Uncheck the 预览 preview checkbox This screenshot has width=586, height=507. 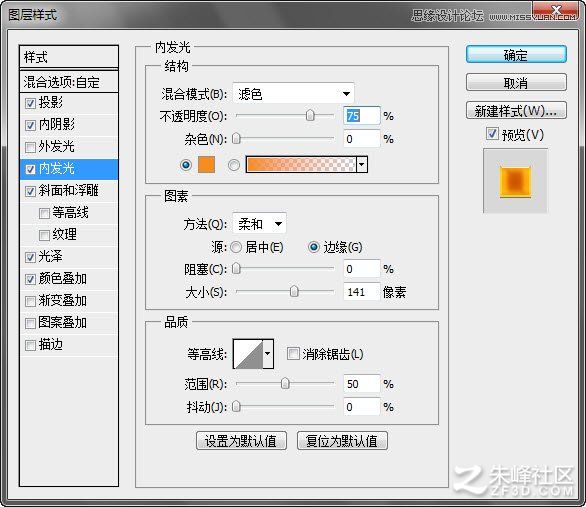[492, 134]
